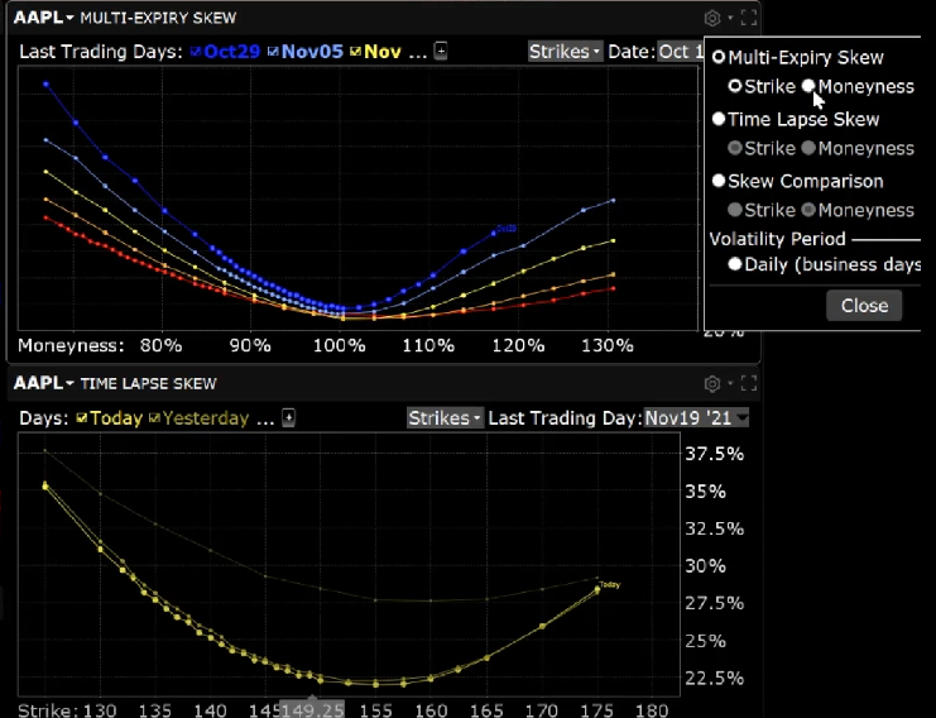The height and width of the screenshot is (718, 936).
Task: Add another expiry with the plus icon
Action: coord(441,51)
